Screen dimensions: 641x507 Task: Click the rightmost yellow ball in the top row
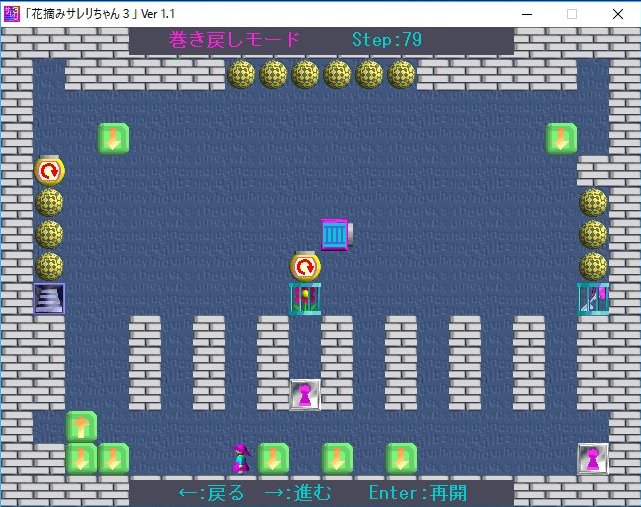pos(401,74)
